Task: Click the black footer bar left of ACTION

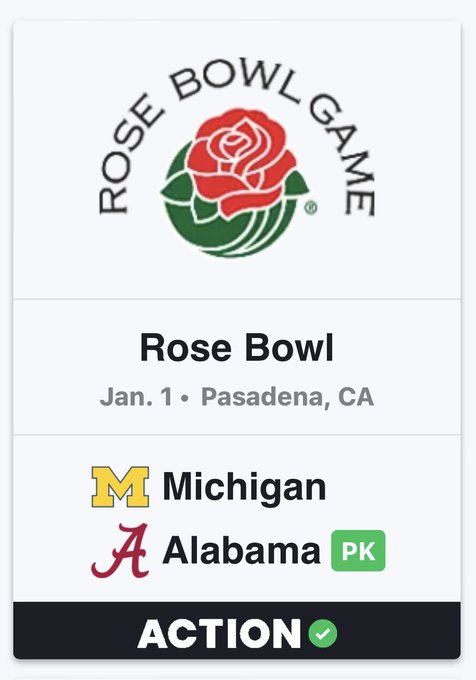Action: tap(75, 630)
